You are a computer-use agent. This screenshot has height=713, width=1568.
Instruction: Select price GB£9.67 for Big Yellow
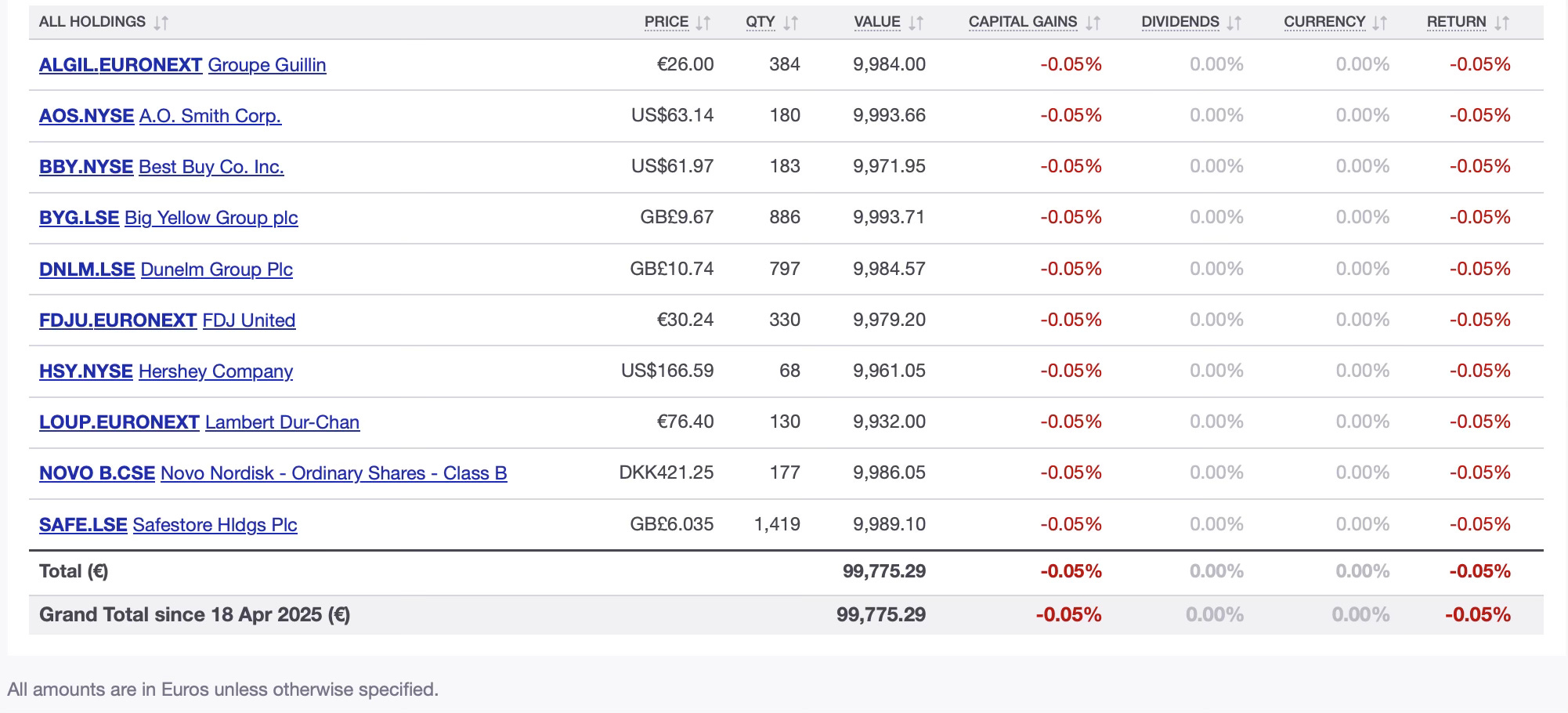(677, 217)
